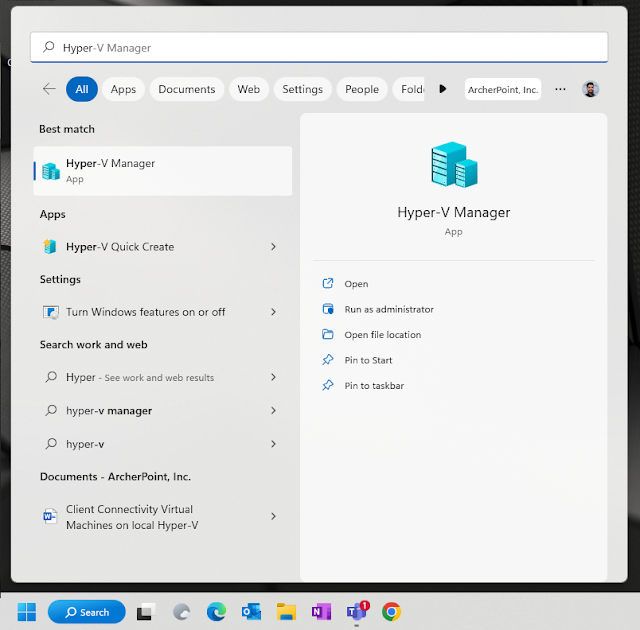Screen dimensions: 640x630
Task: Click Open in the preview pane
Action: [356, 284]
